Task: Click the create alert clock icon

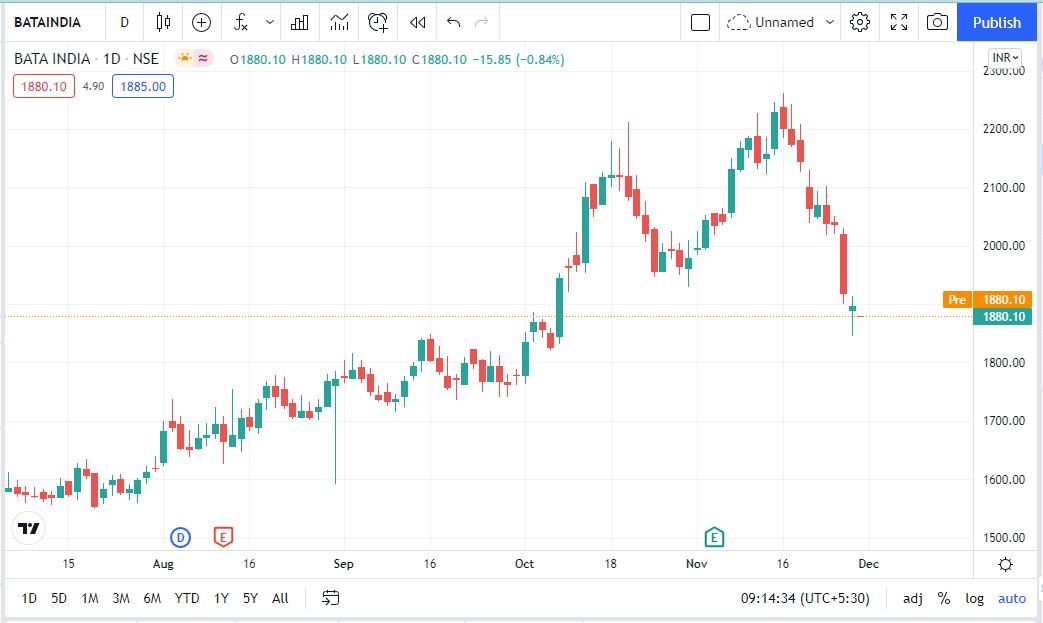Action: tap(377, 22)
